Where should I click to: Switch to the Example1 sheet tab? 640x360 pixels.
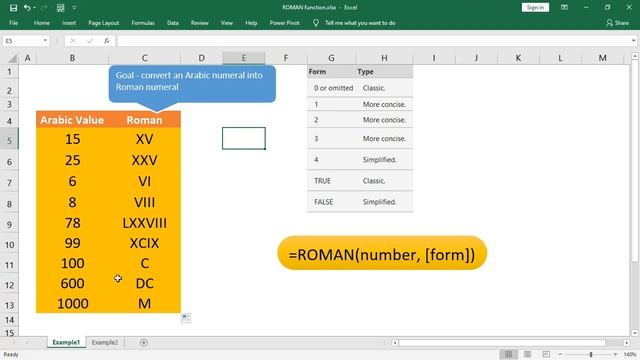pos(66,342)
